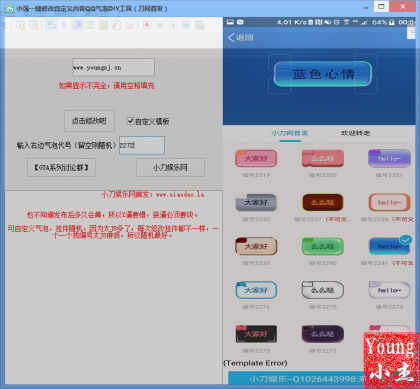Minimize the window from the title bar

tap(366, 7)
